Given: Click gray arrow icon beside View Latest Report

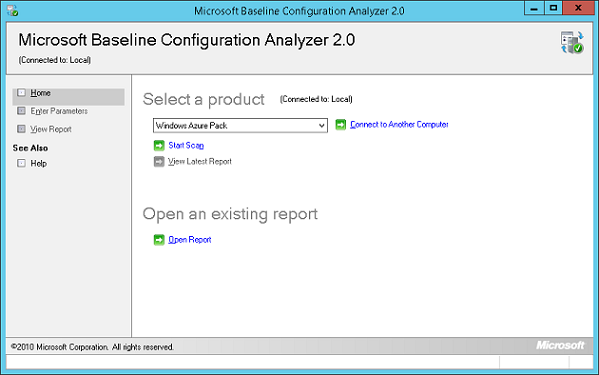Looking at the screenshot, I should [159, 162].
